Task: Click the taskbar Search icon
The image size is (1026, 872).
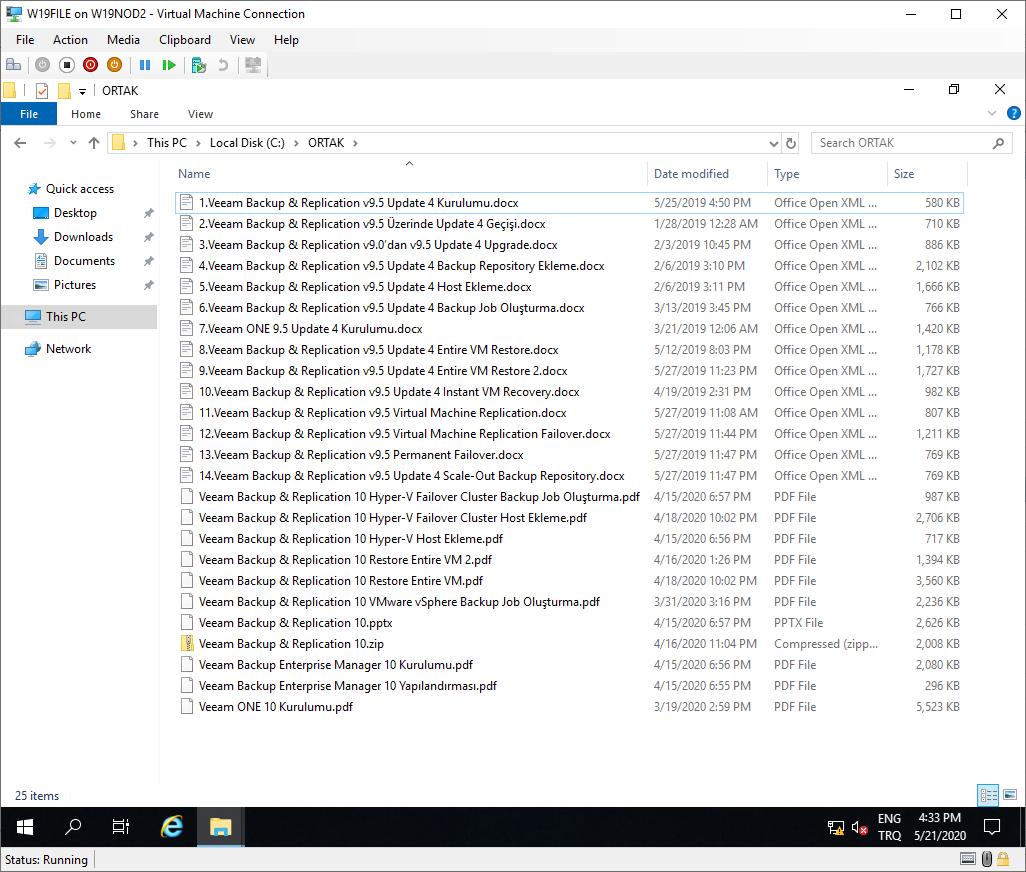Action: pyautogui.click(x=73, y=828)
